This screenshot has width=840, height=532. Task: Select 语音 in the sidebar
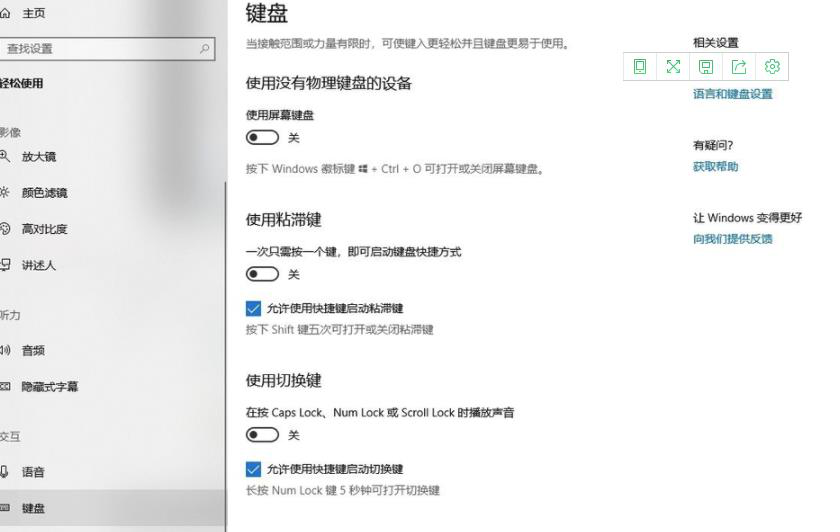click(x=33, y=471)
